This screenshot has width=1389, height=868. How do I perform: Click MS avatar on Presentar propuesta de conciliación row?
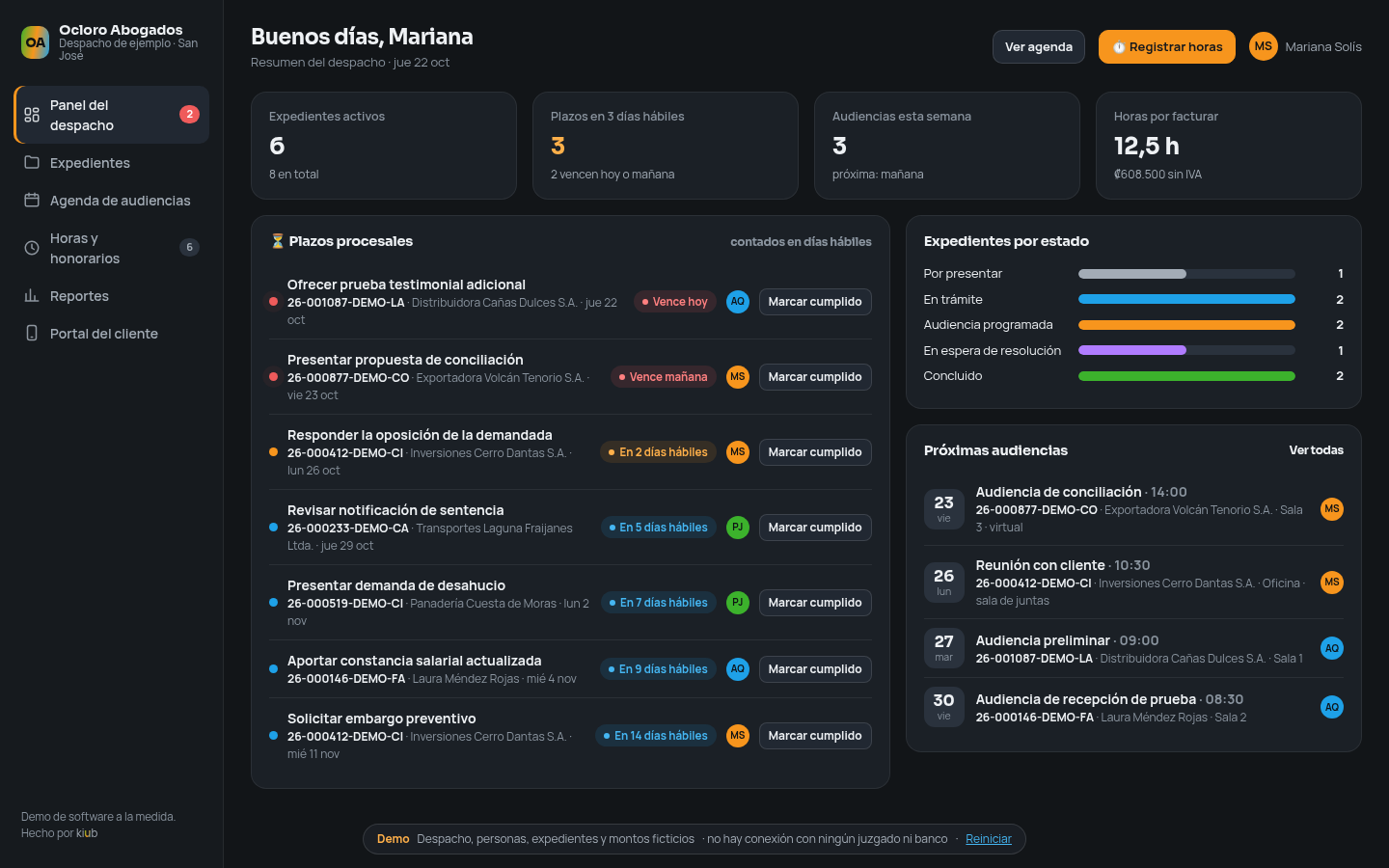click(x=738, y=377)
